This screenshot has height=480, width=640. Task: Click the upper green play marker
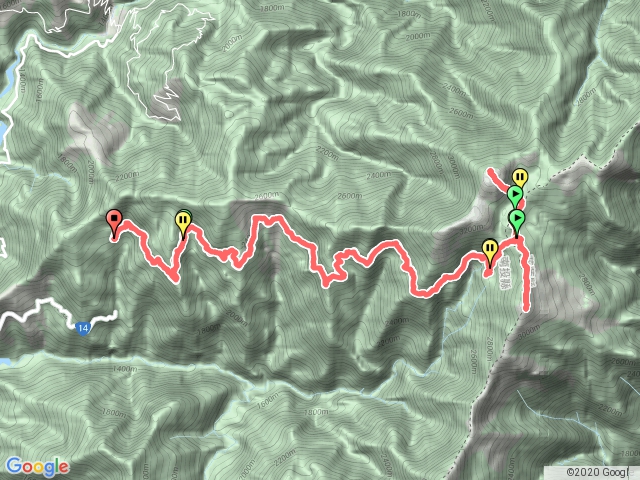tap(515, 196)
